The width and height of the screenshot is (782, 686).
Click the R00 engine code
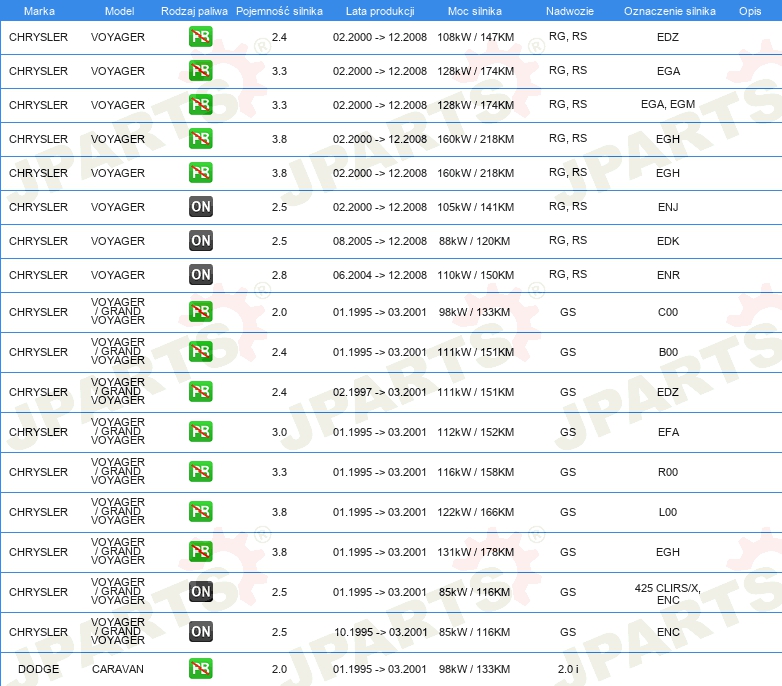pyautogui.click(x=668, y=472)
